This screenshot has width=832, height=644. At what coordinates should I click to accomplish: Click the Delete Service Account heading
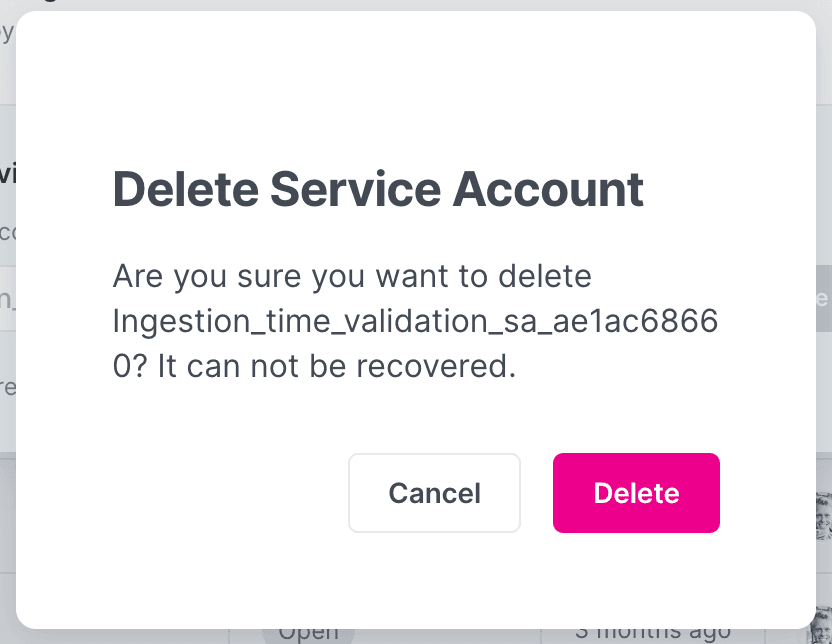pos(377,189)
